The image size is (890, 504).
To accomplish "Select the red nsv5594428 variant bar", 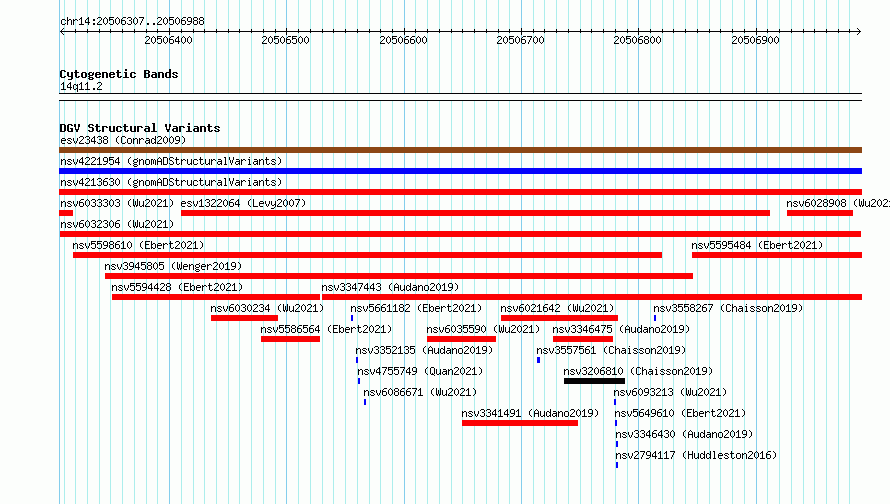I will [x=216, y=297].
